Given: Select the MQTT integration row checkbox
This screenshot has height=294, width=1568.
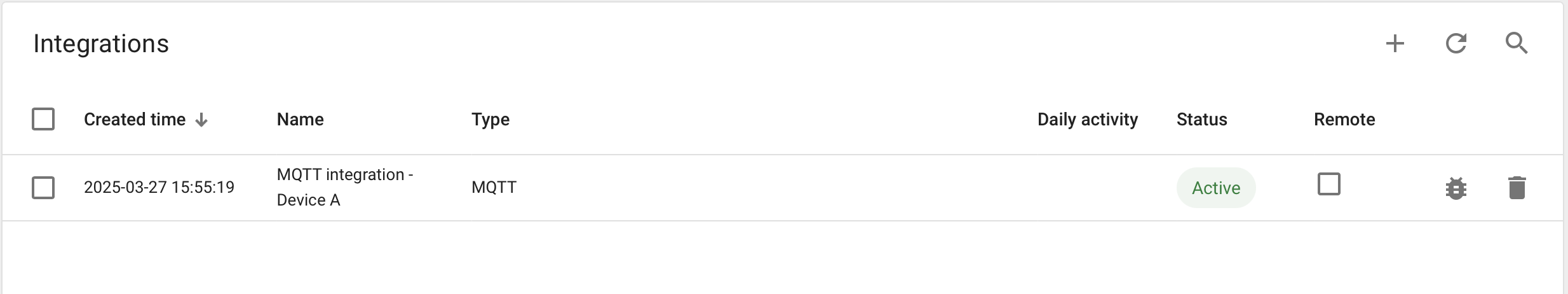Looking at the screenshot, I should [x=43, y=188].
